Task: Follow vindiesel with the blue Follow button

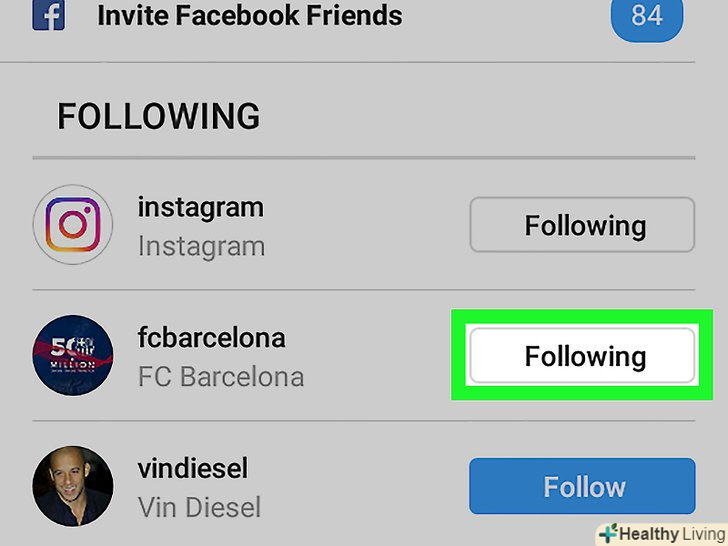Action: (582, 487)
